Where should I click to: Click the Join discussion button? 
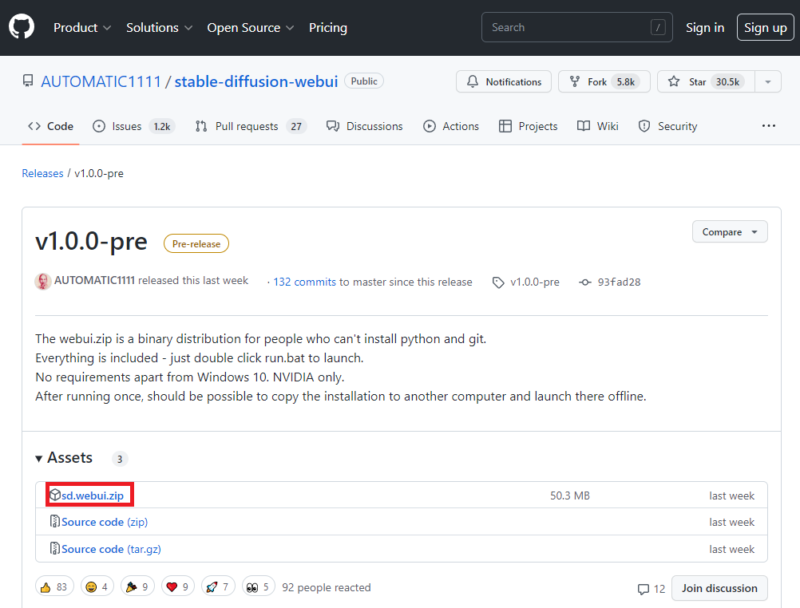719,588
